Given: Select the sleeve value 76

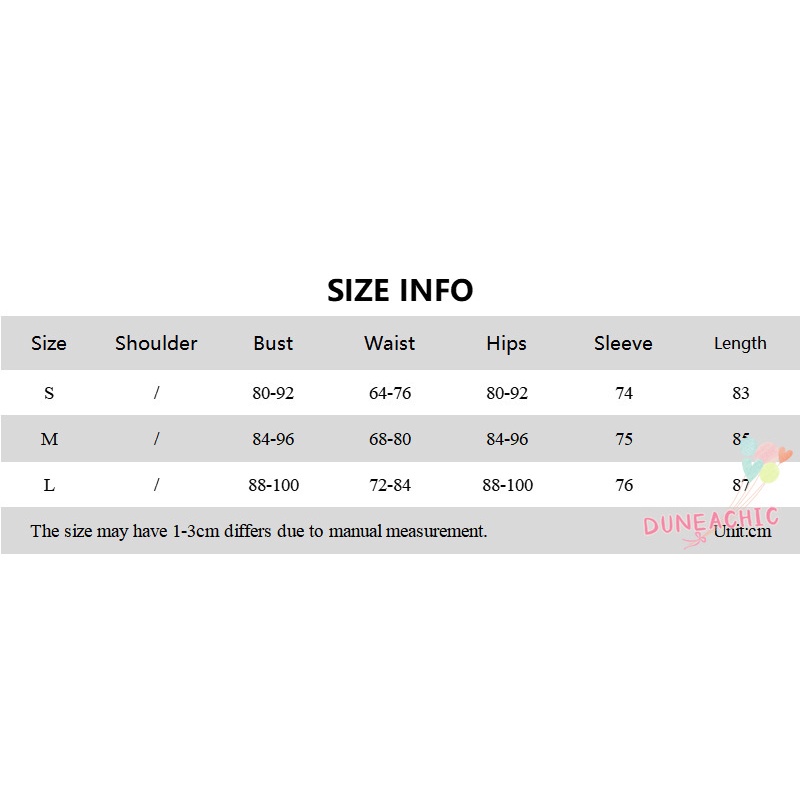Looking at the screenshot, I should (624, 485).
